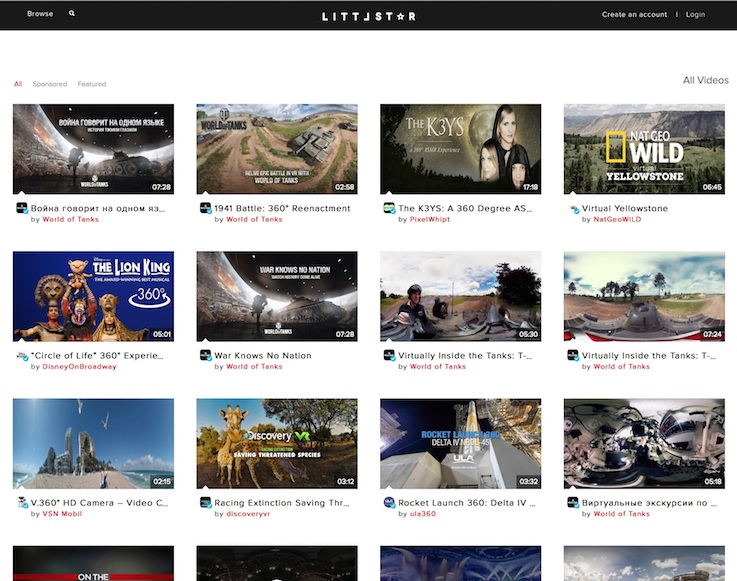Switch to the Featured filter tab
Viewport: 737px width, 581px height.
tap(92, 84)
